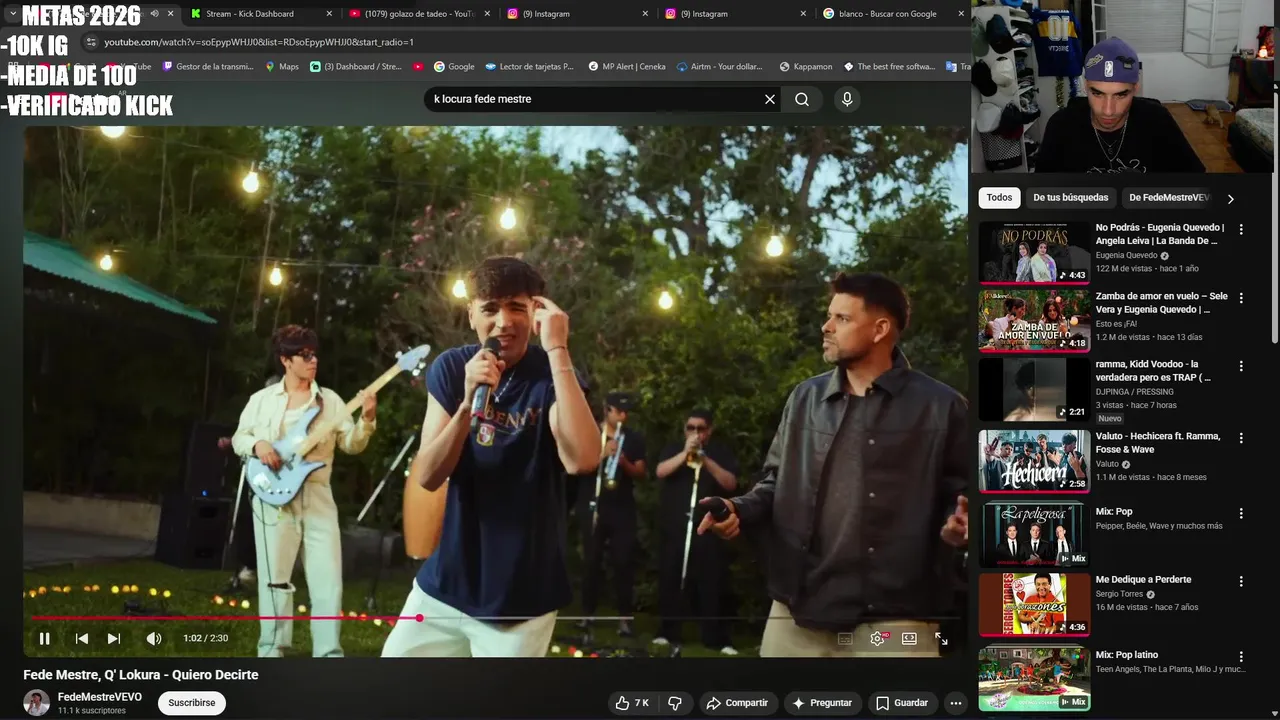This screenshot has height=720, width=1280.
Task: Skip to the next video
Action: [x=114, y=638]
